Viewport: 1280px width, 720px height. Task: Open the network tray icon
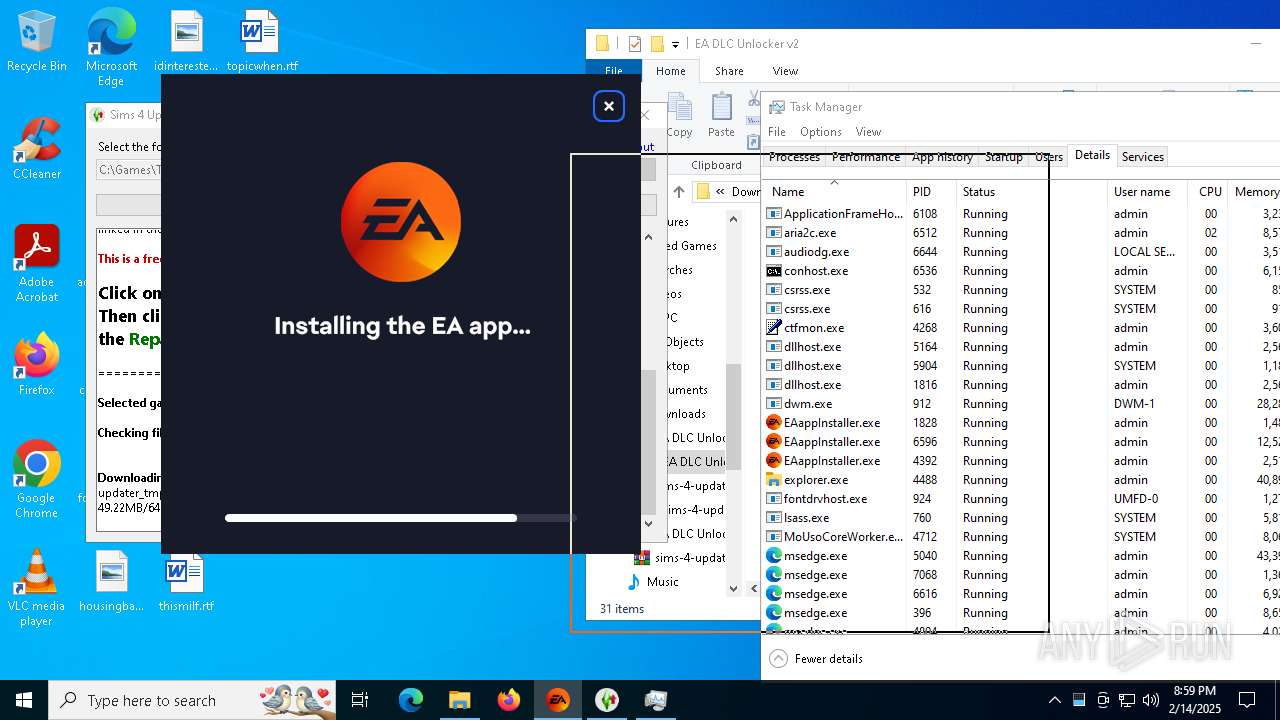point(1127,700)
